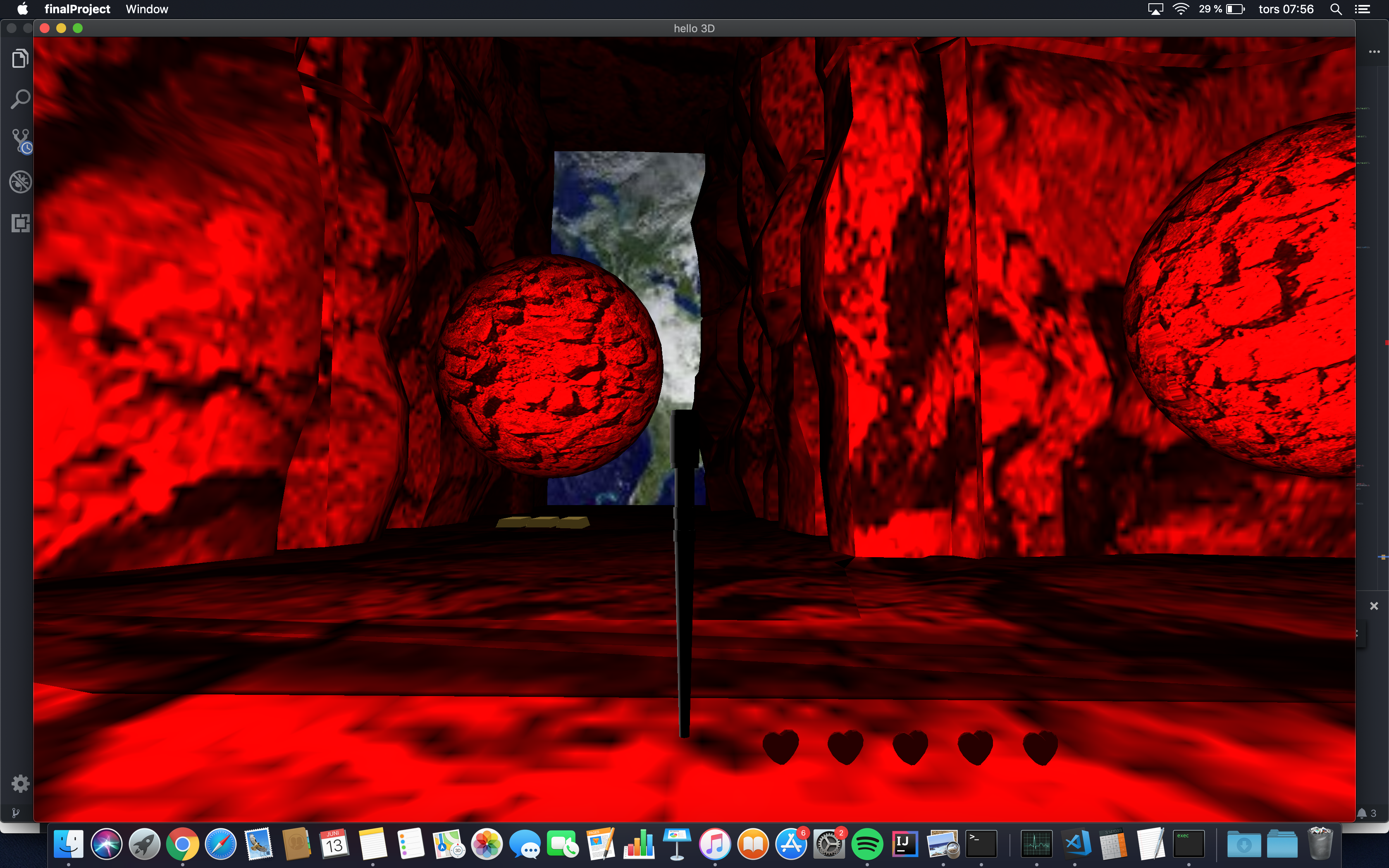Open App Store with badge 6
The width and height of the screenshot is (1389, 868).
791,844
